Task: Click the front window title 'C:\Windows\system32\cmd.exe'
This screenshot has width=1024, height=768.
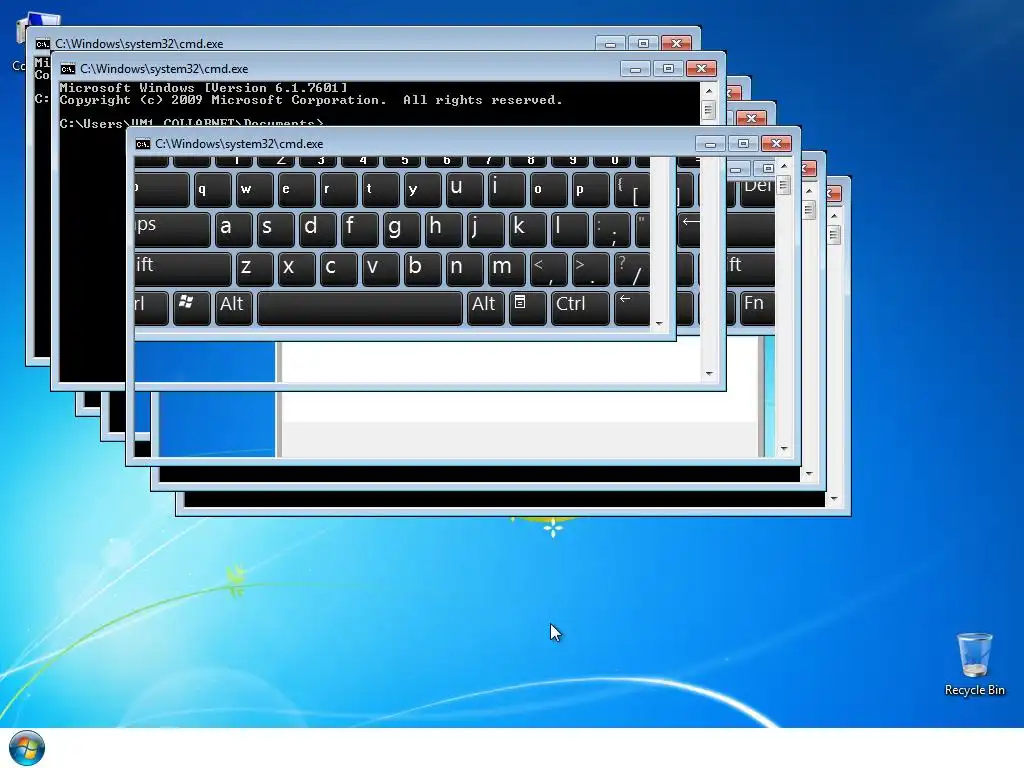Action: coord(239,144)
